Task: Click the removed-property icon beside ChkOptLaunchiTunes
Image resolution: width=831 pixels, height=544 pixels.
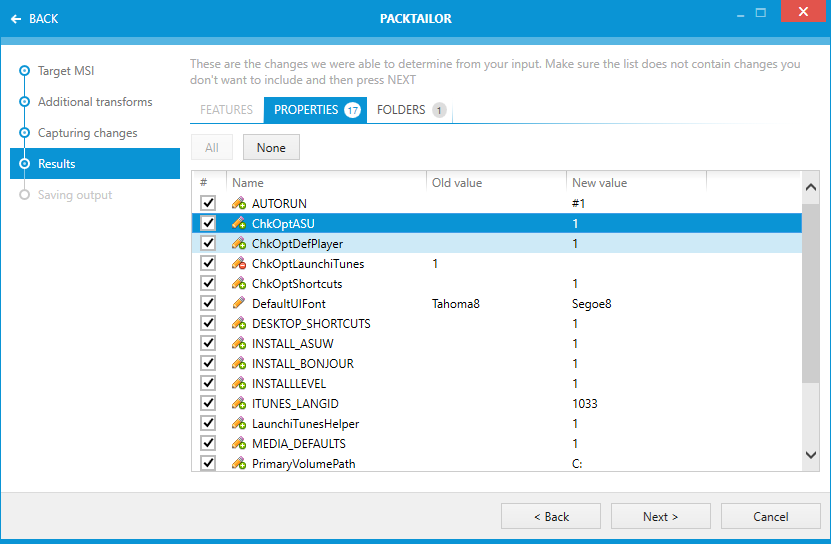Action: pos(238,263)
